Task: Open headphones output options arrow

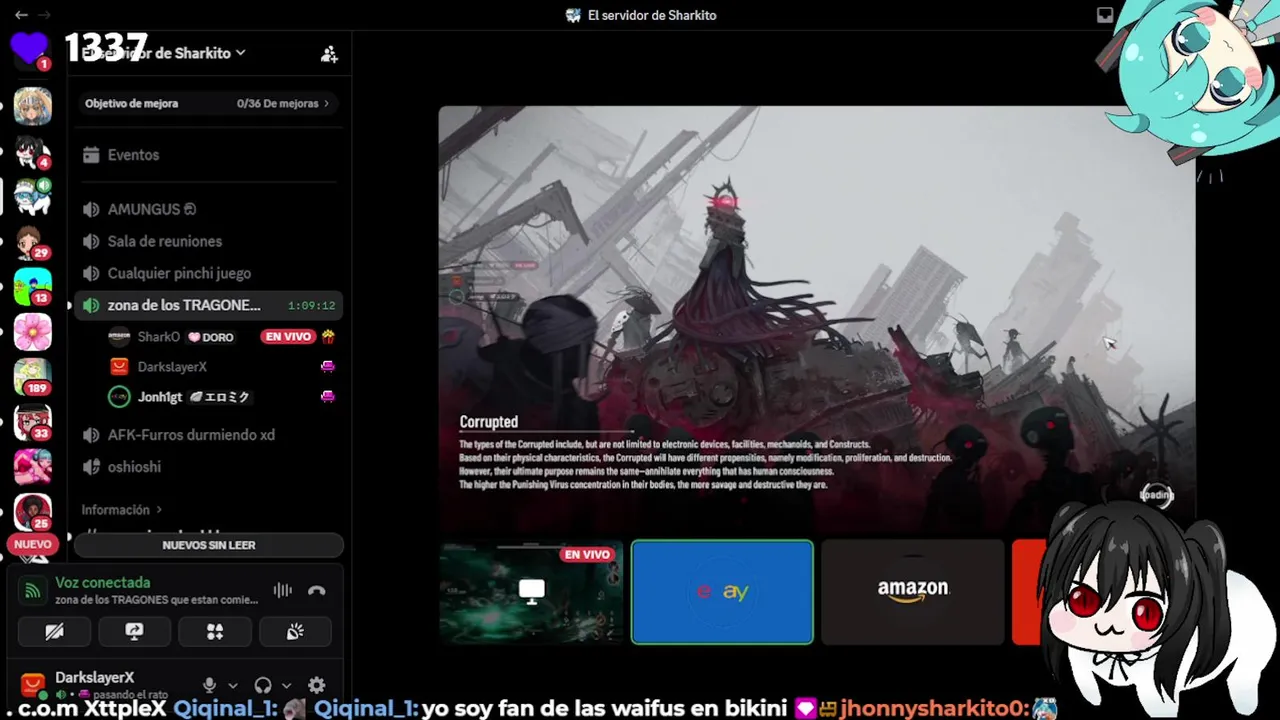Action: (x=286, y=686)
